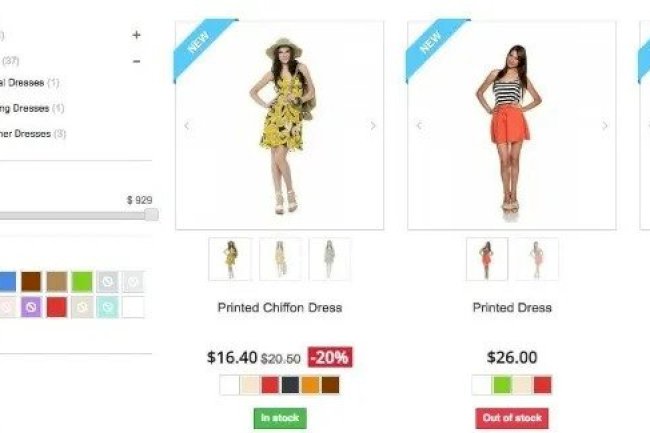The width and height of the screenshot is (650, 433).
Task: Show previous image of Printed Chiffon Dress
Action: 187,126
